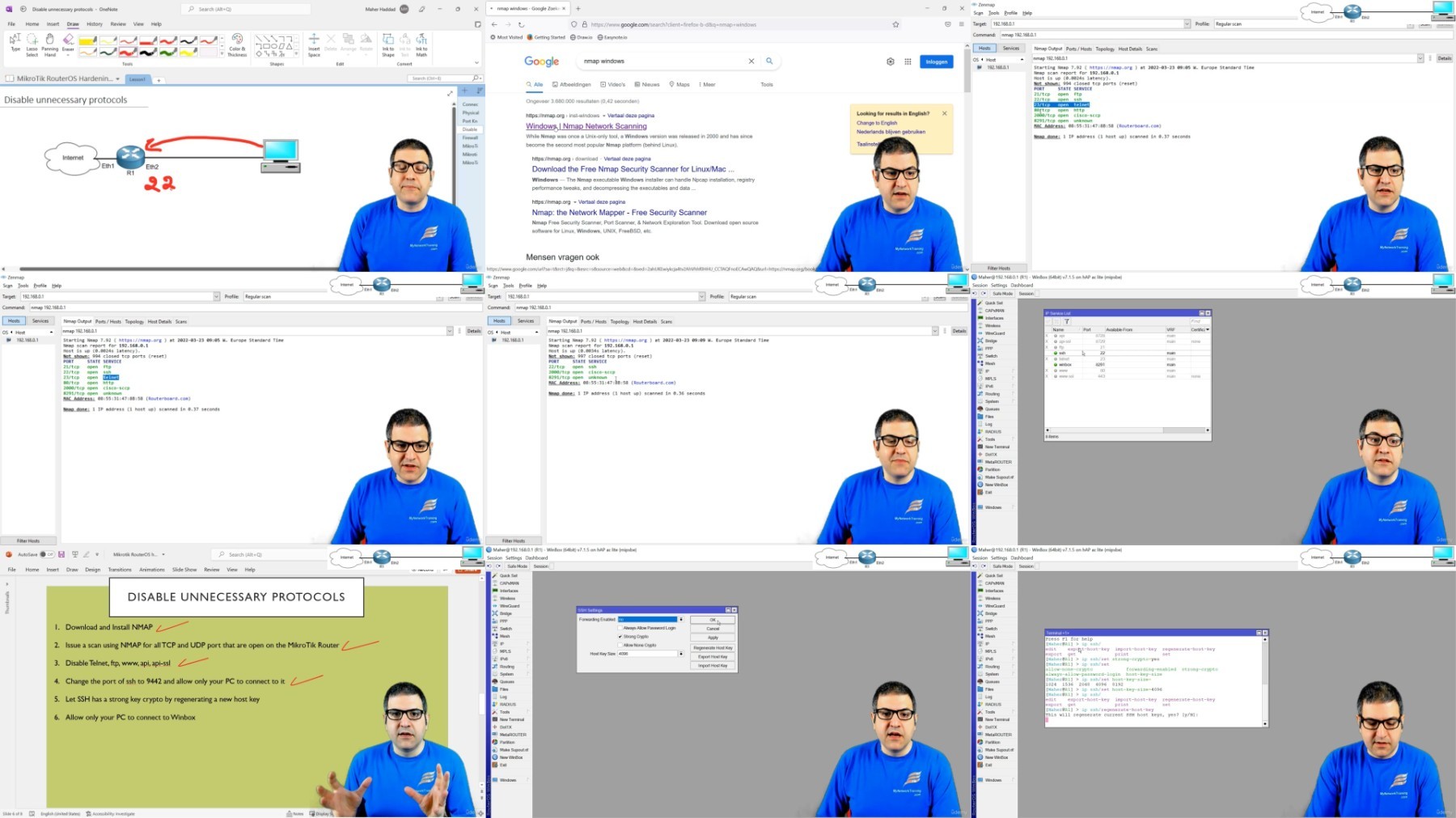This screenshot has width=1456, height=818.
Task: Open Bridge in the SSH Settings WinBox frame
Action: [x=510, y=613]
